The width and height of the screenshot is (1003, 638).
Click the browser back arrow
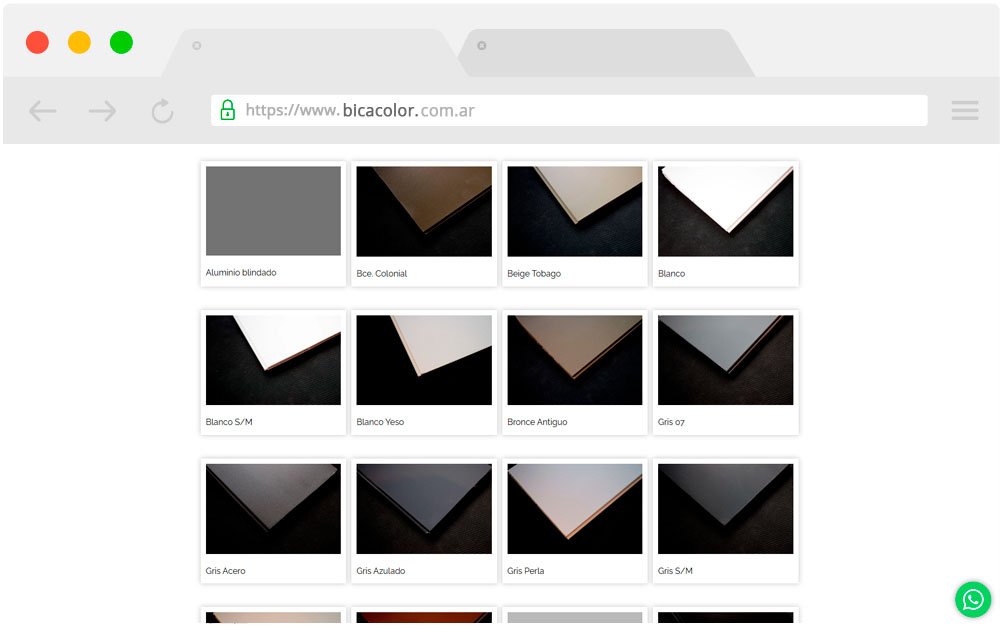click(43, 111)
